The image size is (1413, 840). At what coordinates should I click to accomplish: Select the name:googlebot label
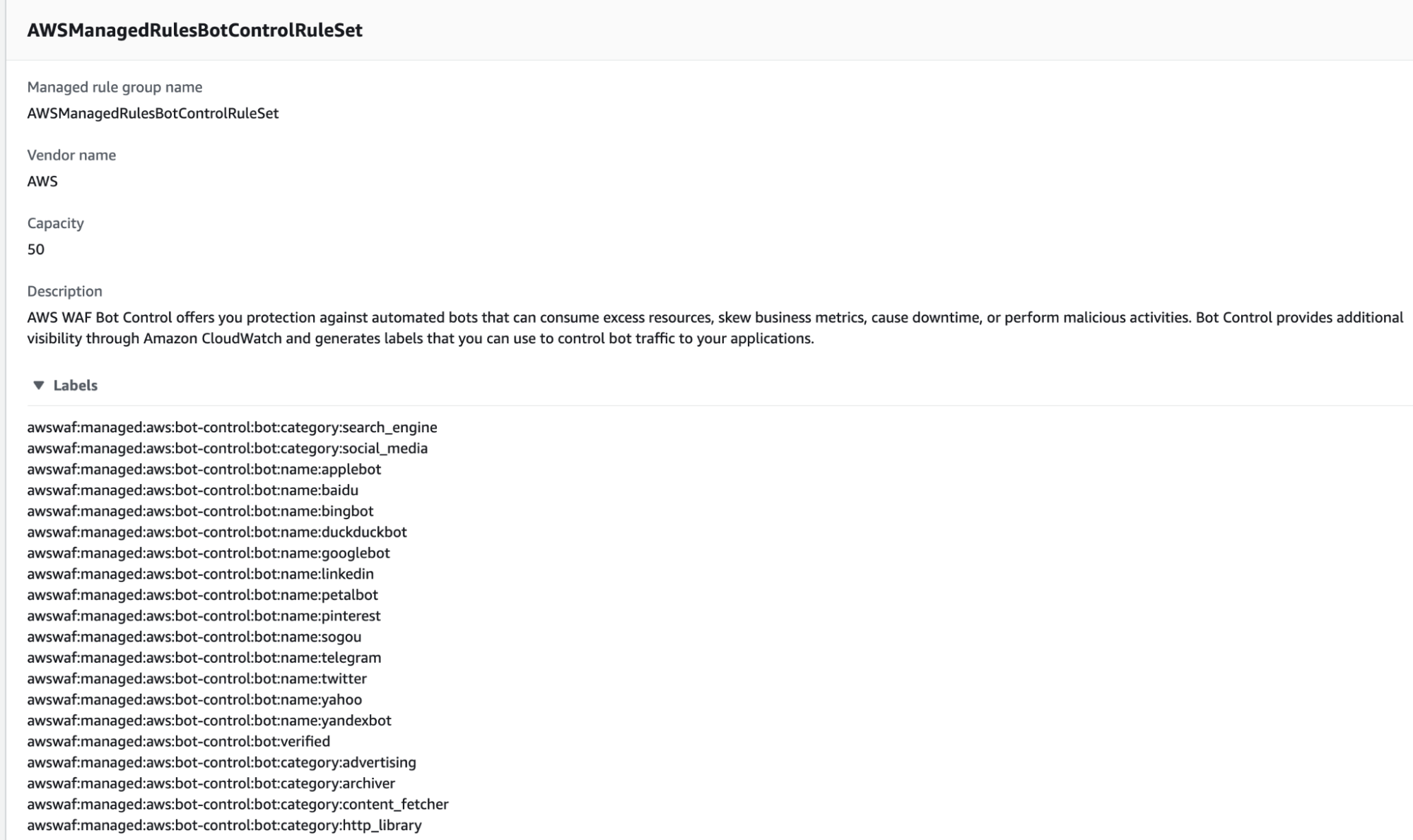pyautogui.click(x=209, y=552)
